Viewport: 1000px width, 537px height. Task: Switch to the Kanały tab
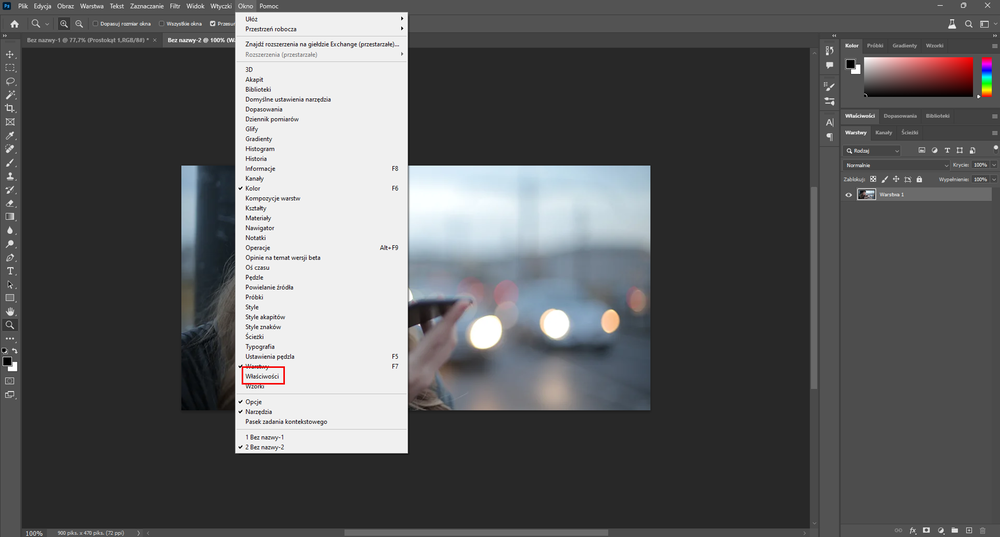[x=883, y=133]
